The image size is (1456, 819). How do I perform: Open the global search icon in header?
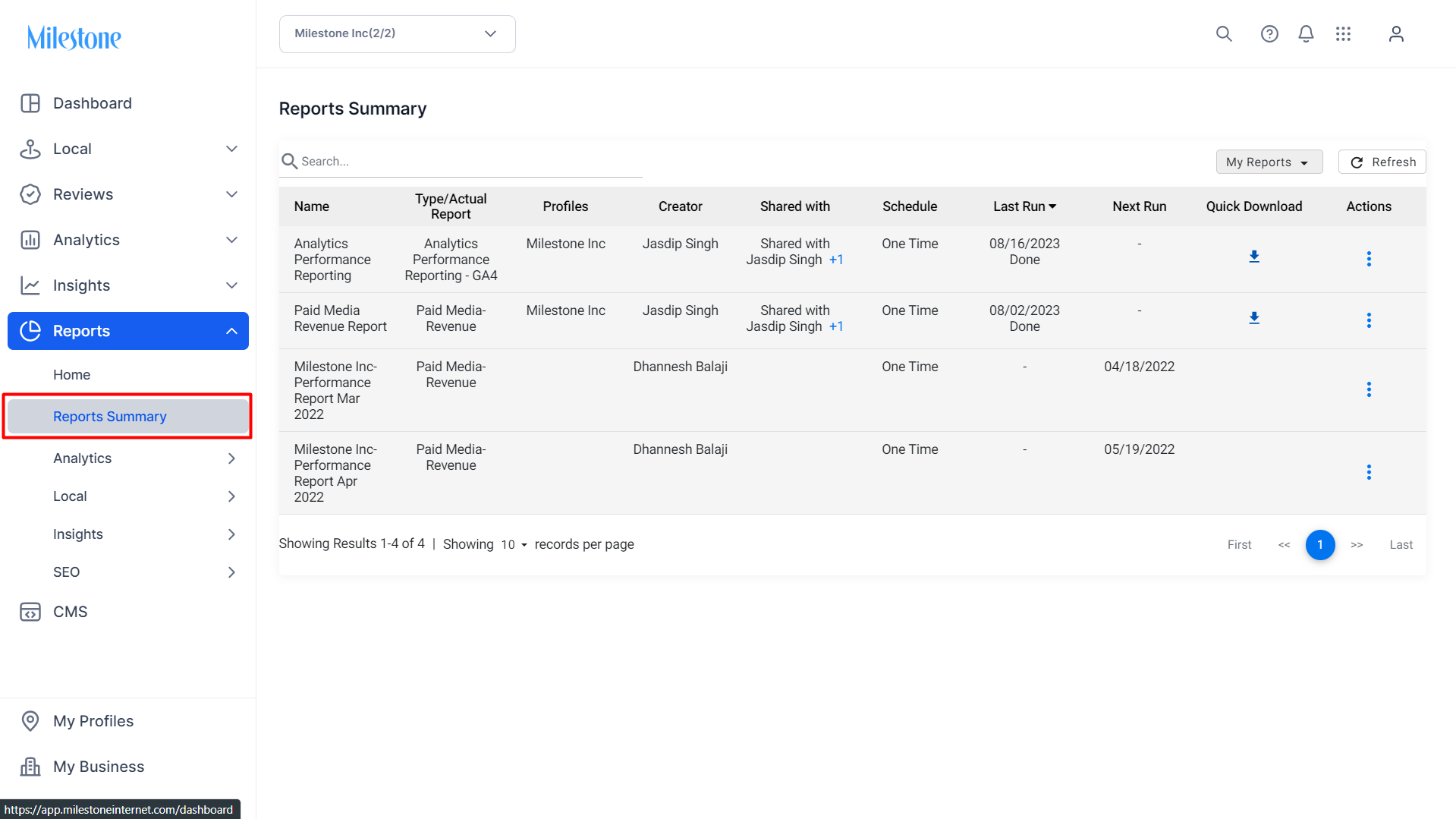point(1224,34)
